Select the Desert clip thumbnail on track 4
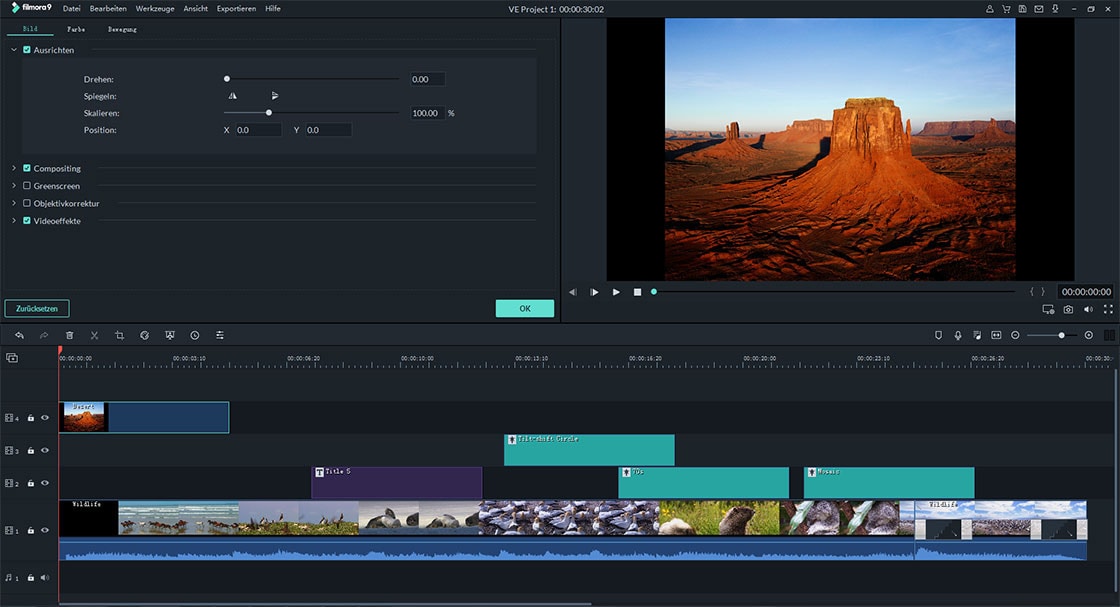1120x607 pixels. click(84, 417)
